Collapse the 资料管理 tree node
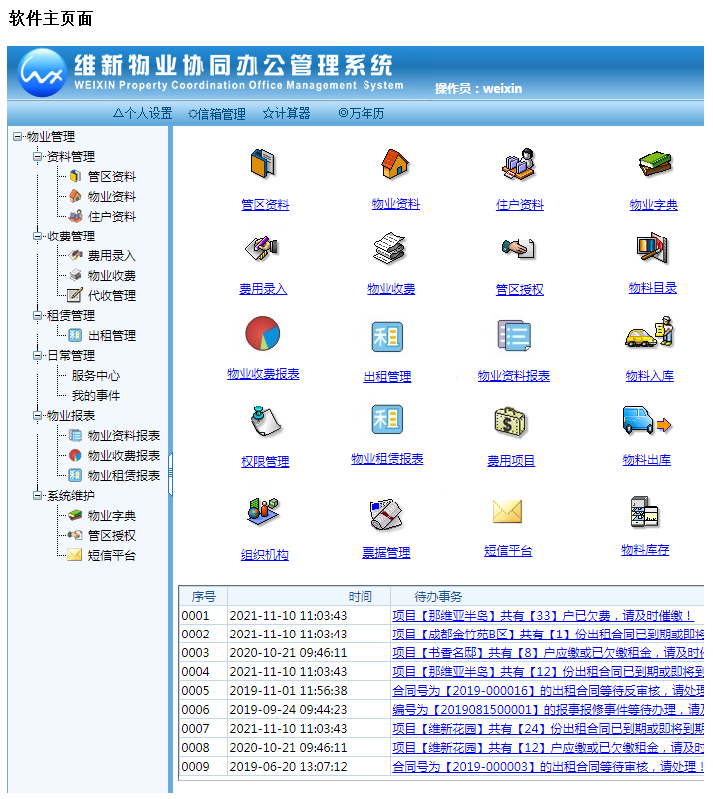This screenshot has width=713, height=799. click(x=37, y=157)
